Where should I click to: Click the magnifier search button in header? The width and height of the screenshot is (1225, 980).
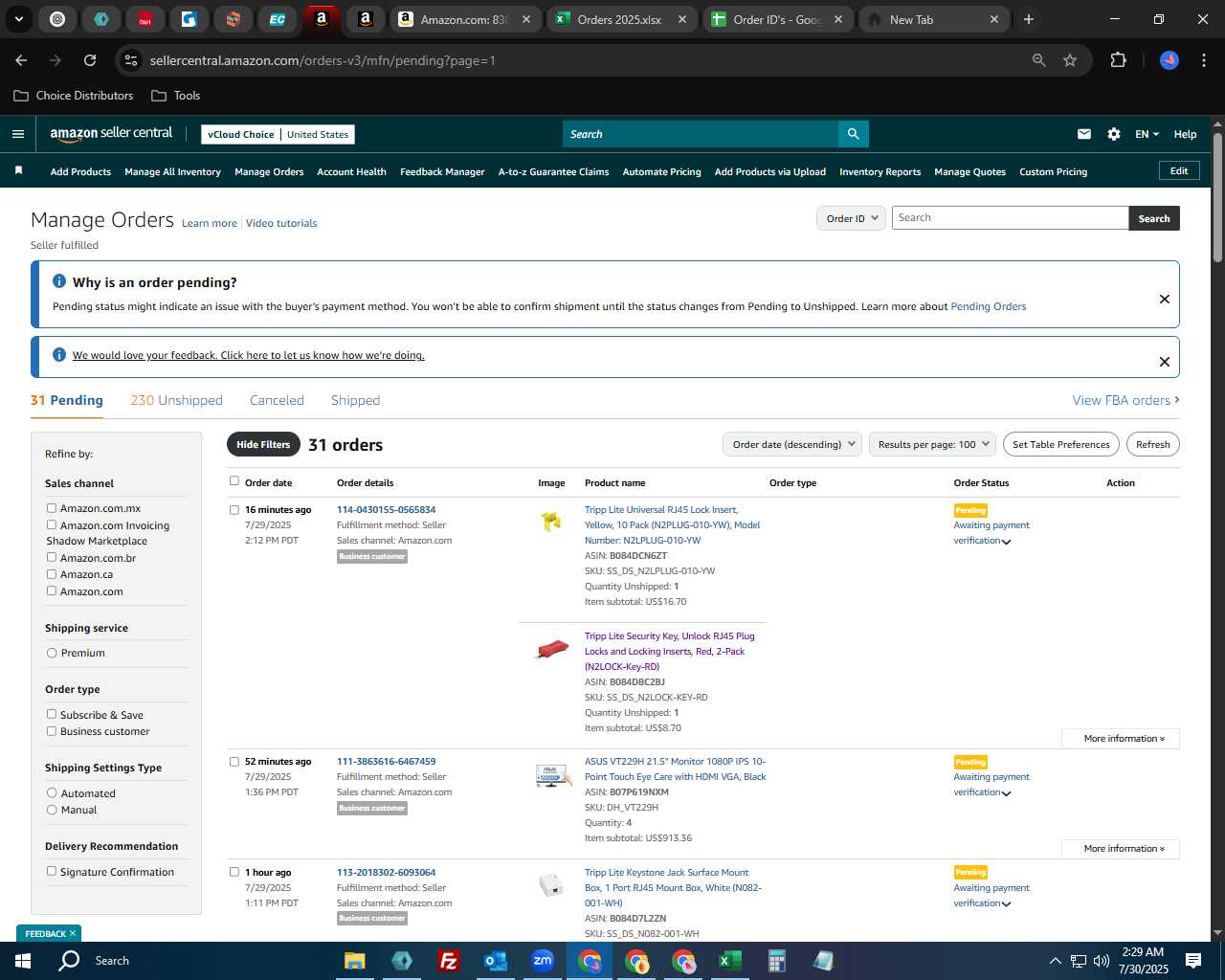[854, 134]
